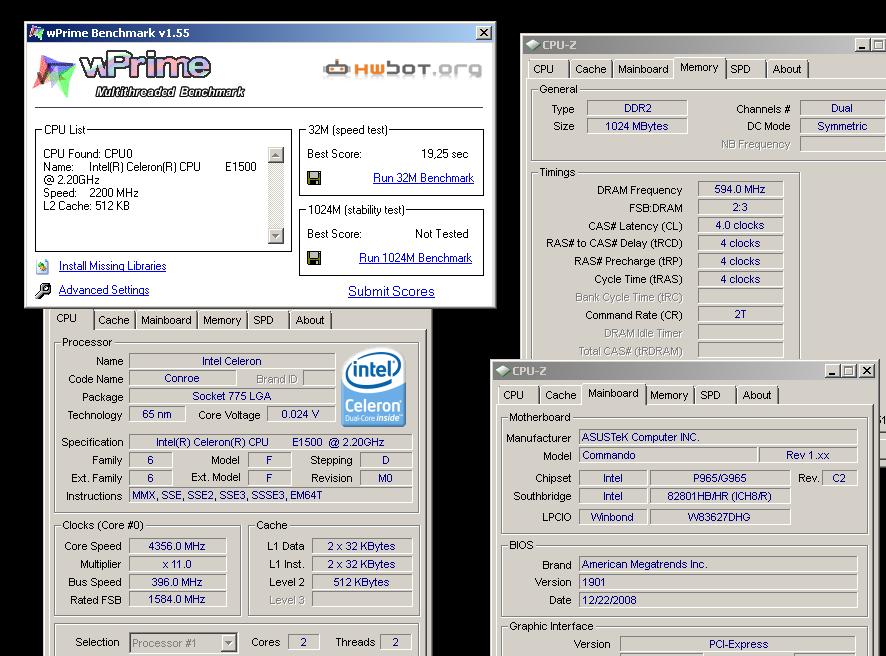Click CPU-Z title icon in Mainboard window

pos(502,371)
